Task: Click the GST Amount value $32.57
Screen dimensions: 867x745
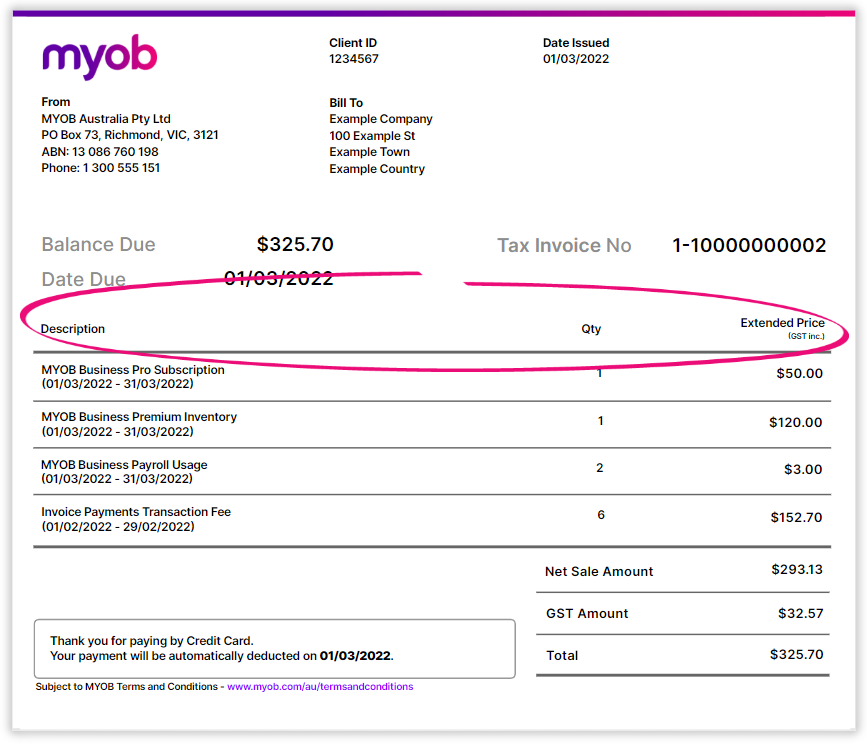Action: click(800, 614)
